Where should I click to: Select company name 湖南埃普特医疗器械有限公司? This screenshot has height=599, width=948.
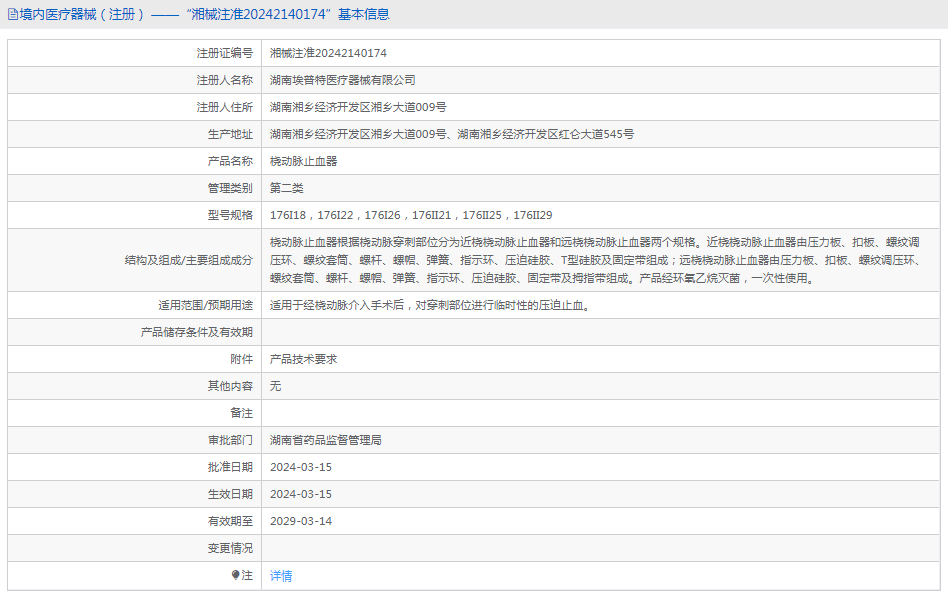tap(342, 80)
